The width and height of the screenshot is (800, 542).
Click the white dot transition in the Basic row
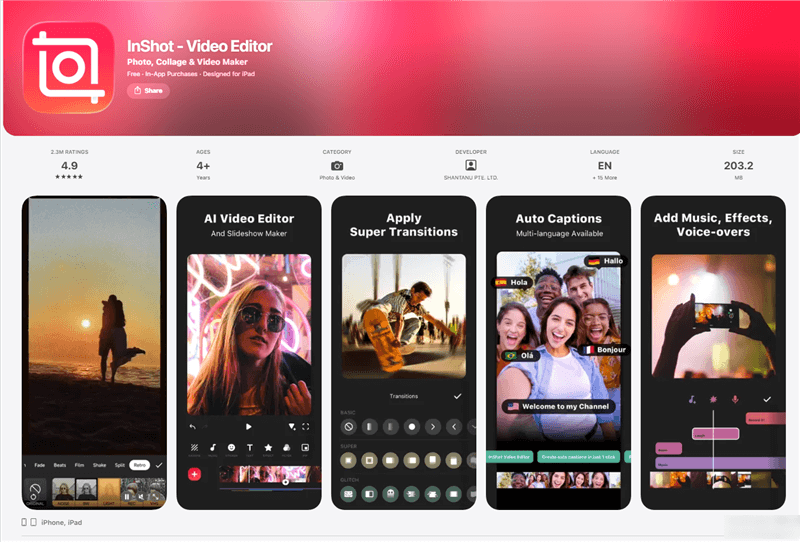[412, 427]
